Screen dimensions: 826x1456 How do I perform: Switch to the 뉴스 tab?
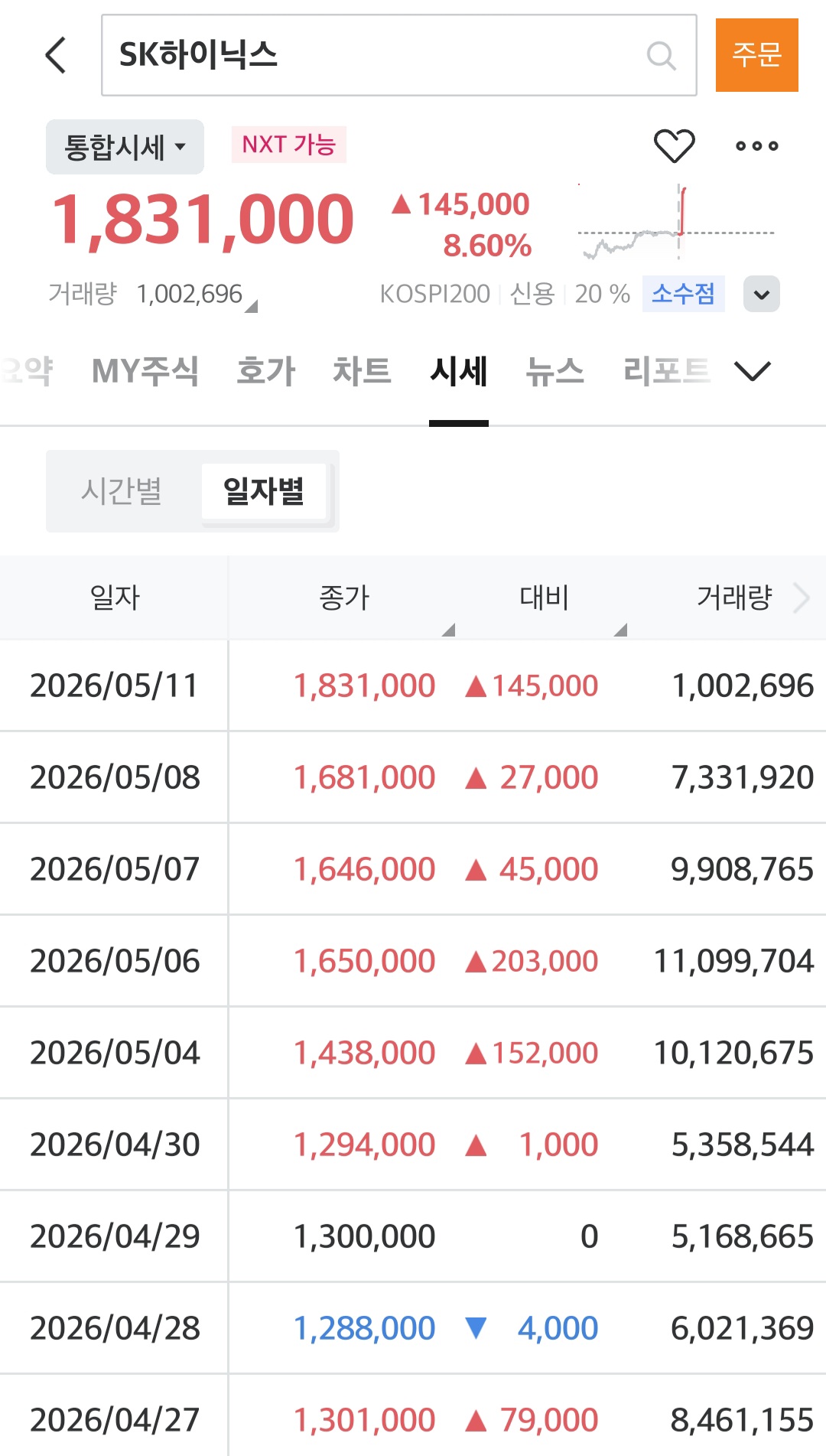554,372
